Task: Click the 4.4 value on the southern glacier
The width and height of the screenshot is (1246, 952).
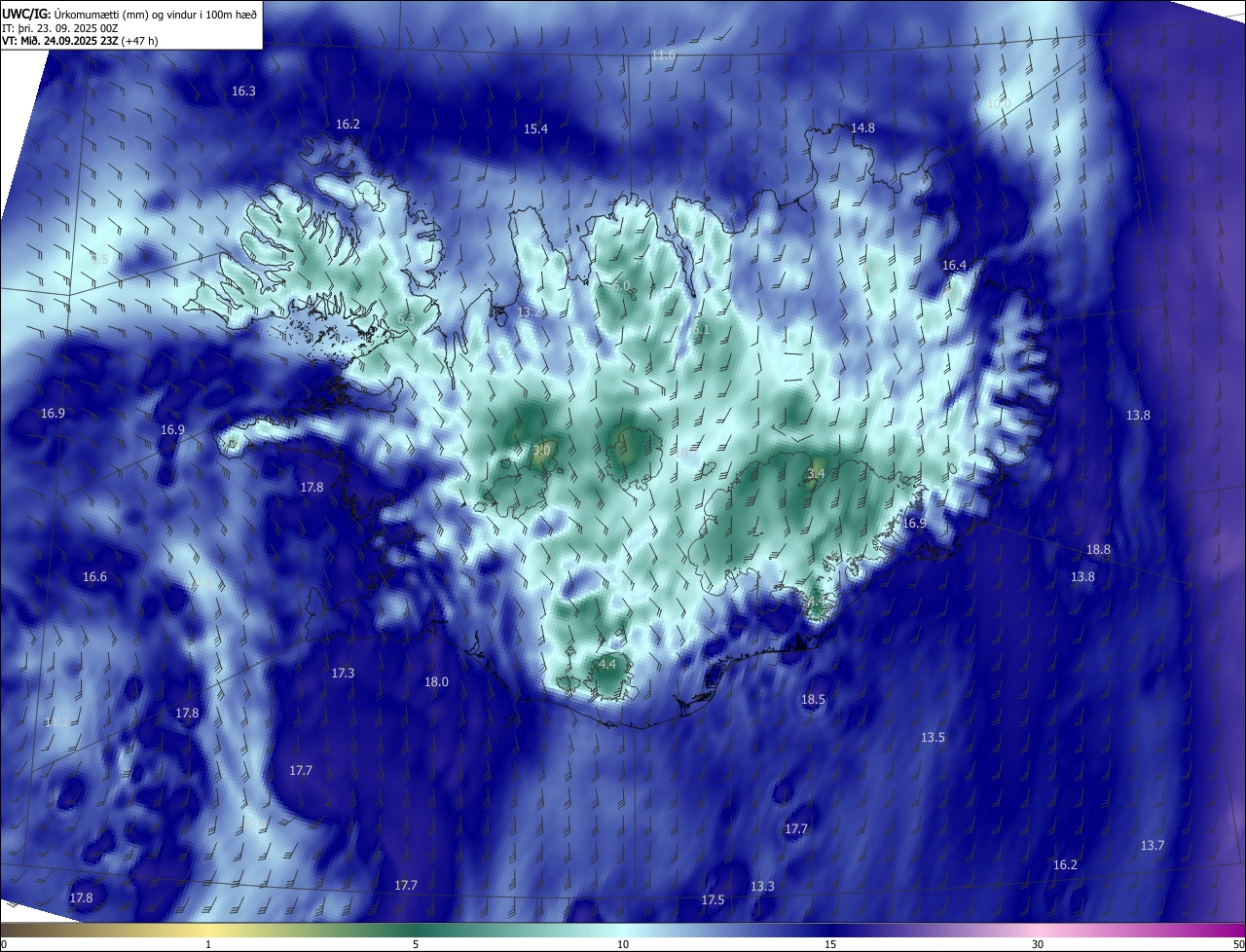Action: 607,665
